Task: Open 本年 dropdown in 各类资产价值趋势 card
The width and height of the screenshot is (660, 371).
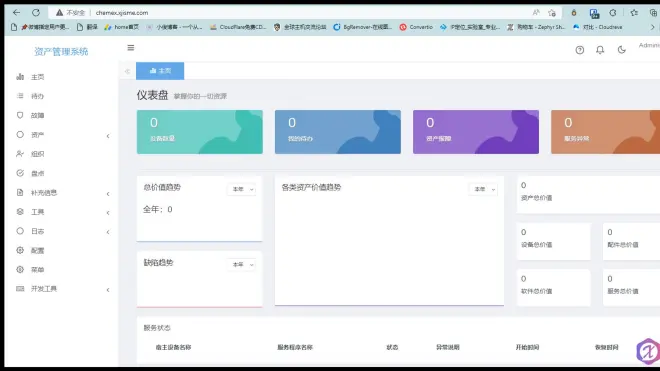Action: 484,189
